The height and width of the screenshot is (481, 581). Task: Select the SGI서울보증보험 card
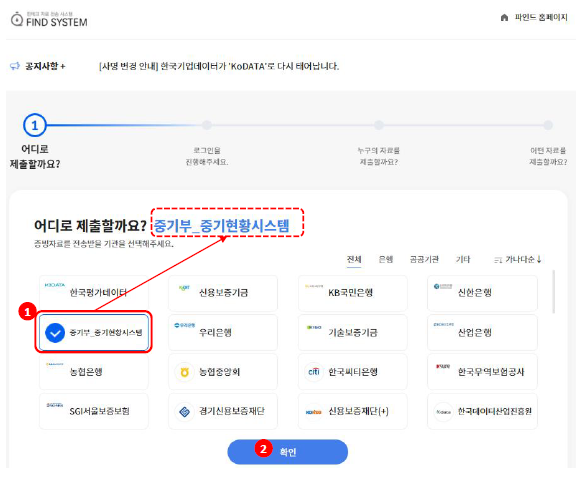coord(93,411)
